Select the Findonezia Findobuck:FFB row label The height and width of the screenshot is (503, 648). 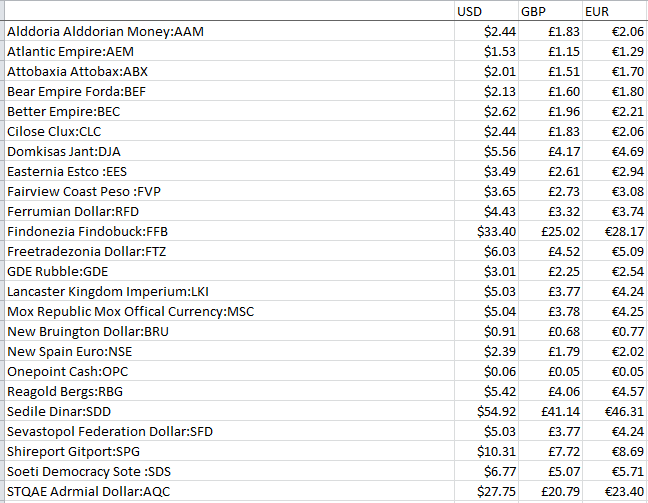pos(229,231)
